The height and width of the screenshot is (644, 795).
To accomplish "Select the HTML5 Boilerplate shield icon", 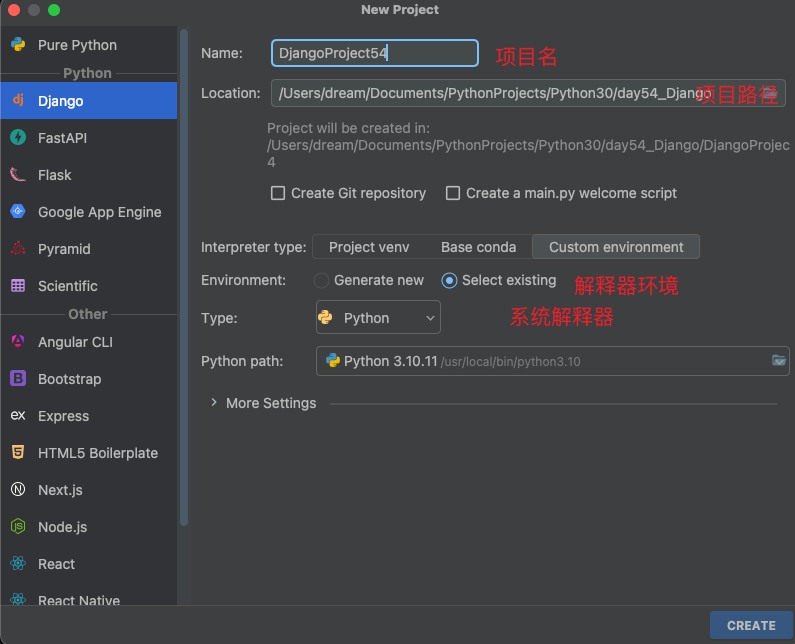I will [18, 452].
